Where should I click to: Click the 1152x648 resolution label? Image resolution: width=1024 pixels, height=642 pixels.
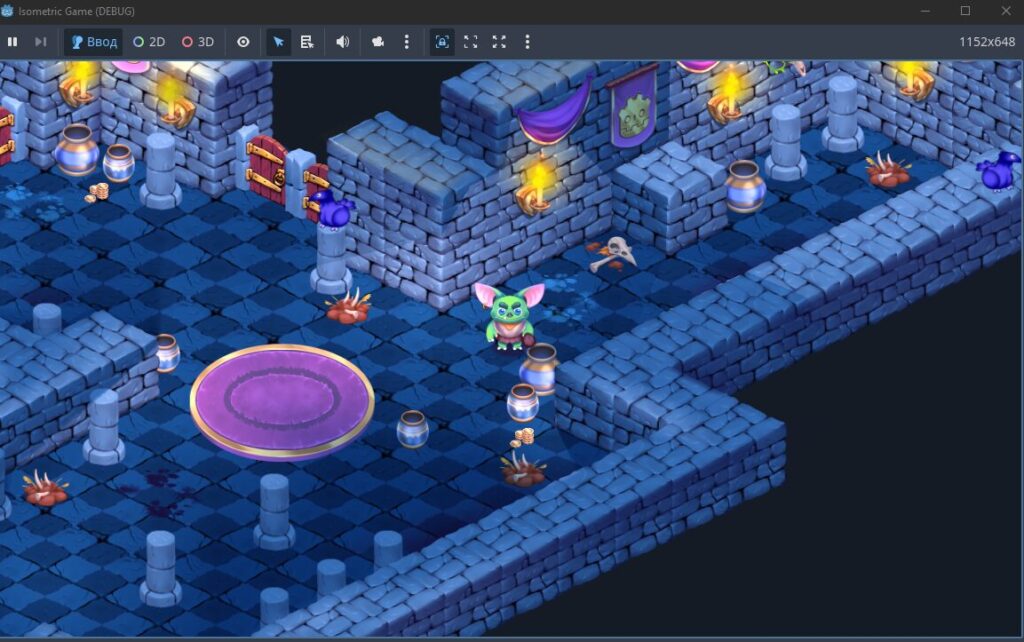coord(986,42)
